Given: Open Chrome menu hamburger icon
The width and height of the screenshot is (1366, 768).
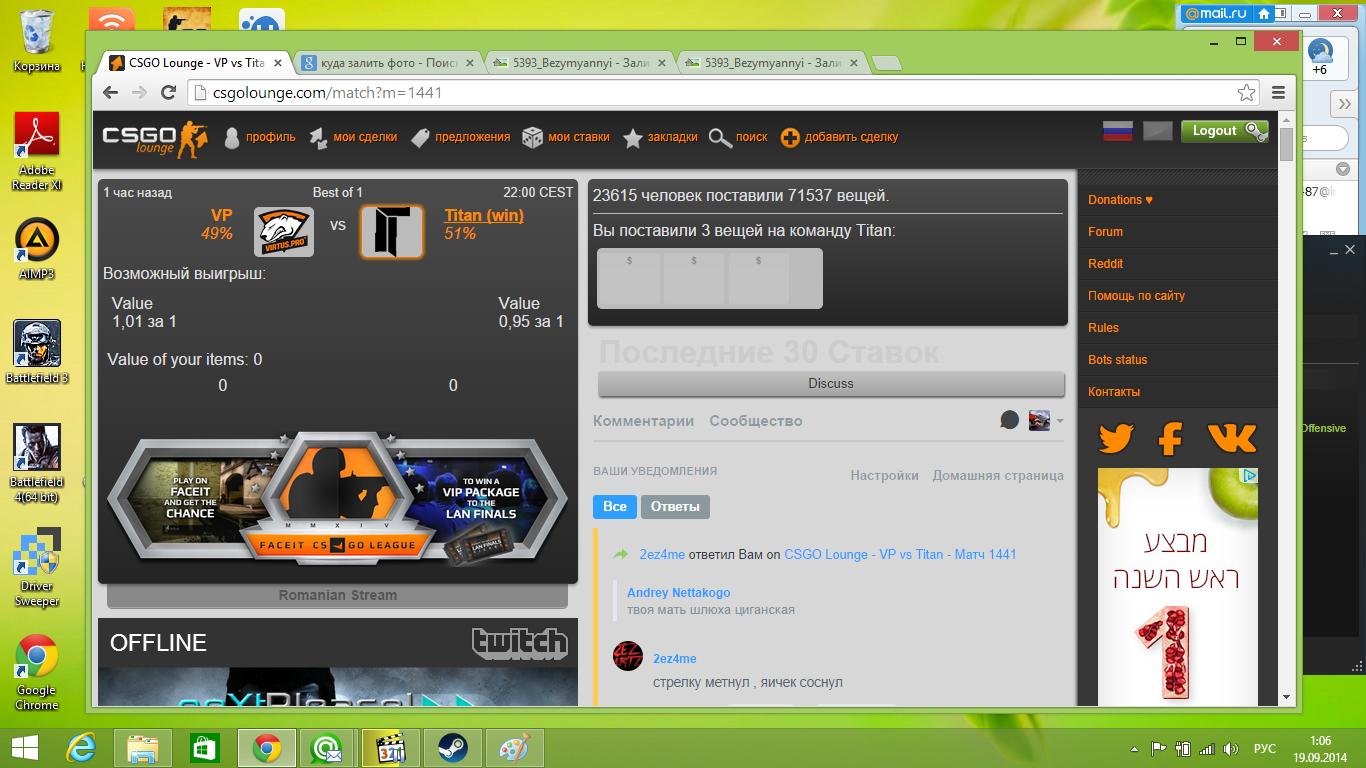Looking at the screenshot, I should [1278, 93].
